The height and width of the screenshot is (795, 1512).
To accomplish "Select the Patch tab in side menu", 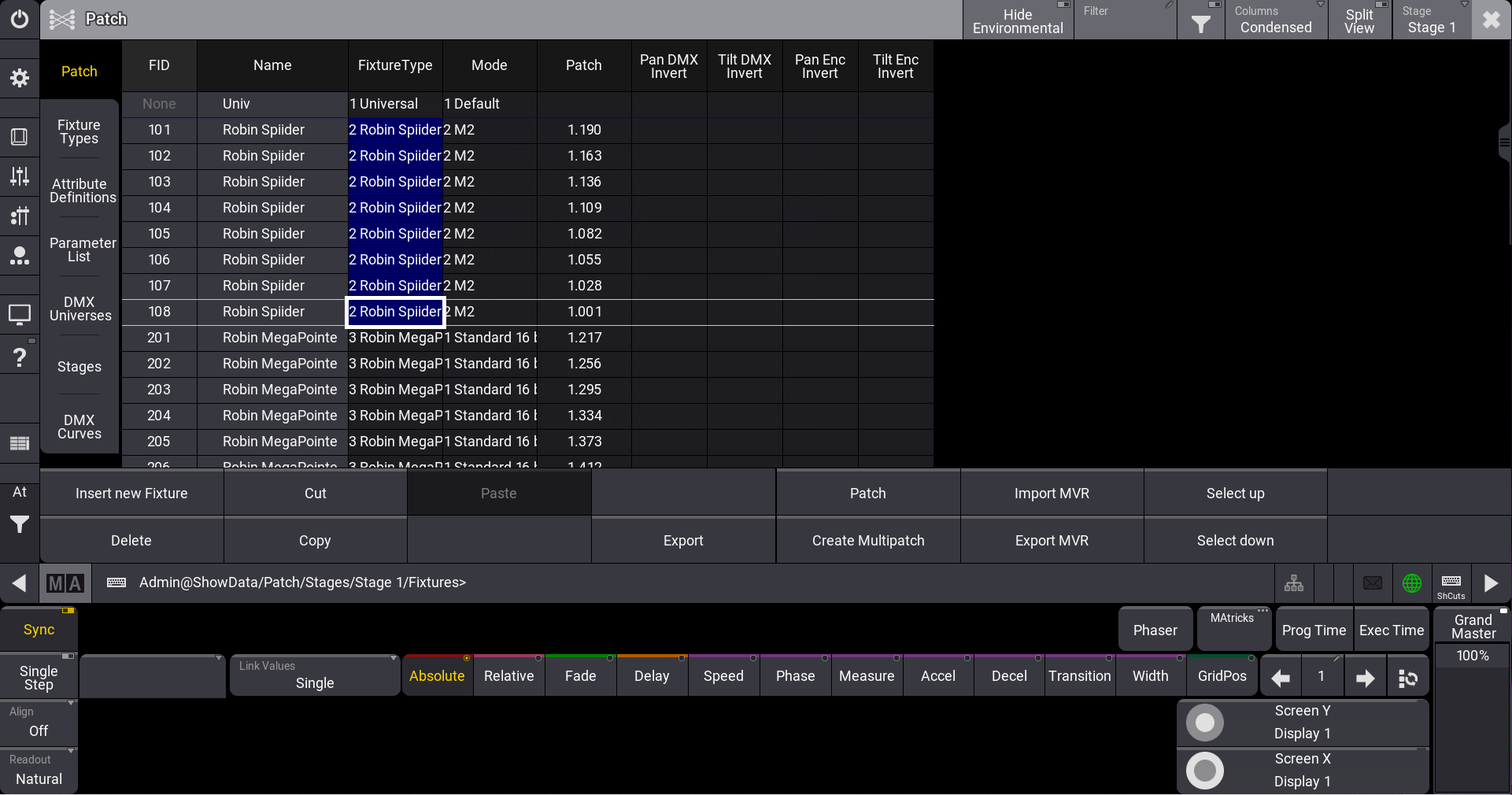I will 79,72.
